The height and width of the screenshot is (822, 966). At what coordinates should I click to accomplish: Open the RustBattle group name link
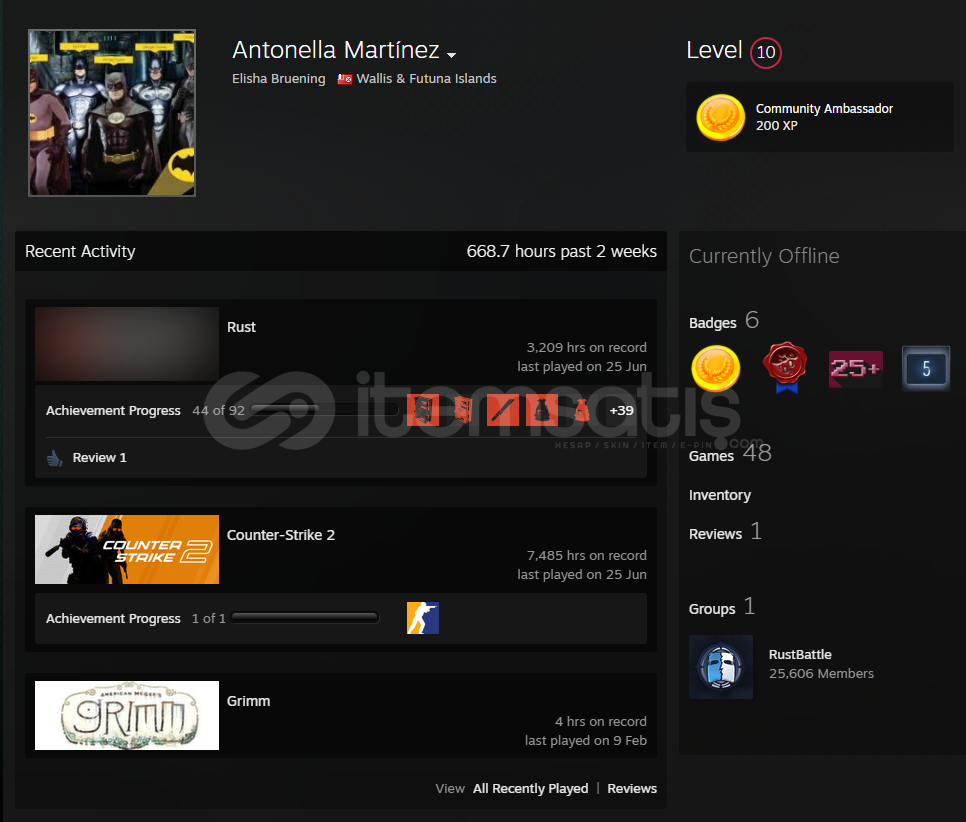coord(800,654)
